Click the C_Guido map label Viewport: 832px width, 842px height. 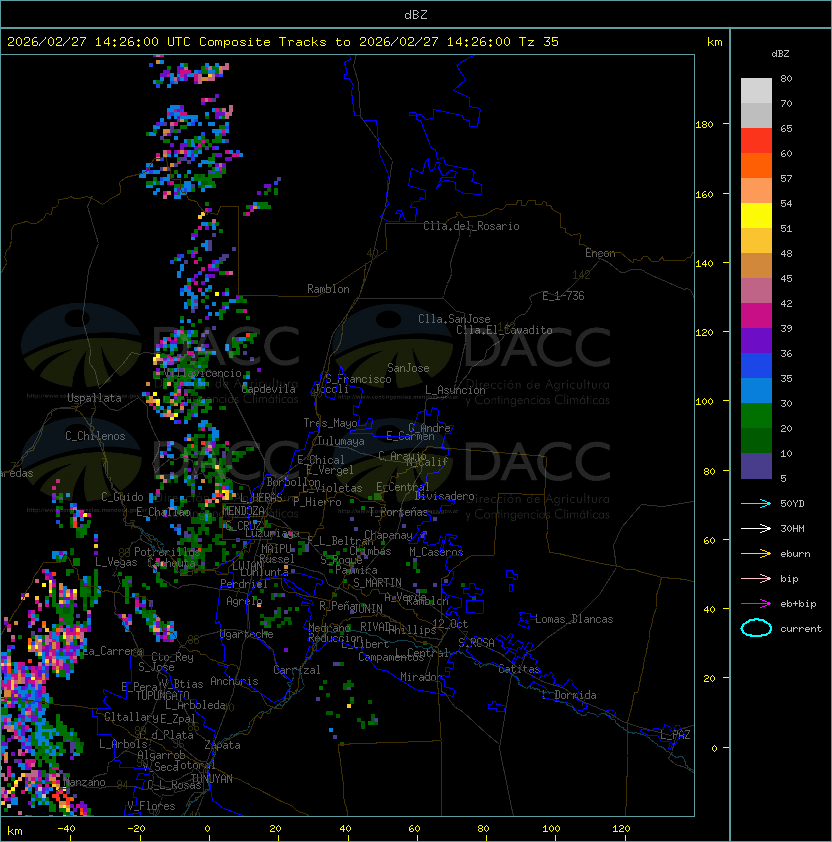click(122, 497)
